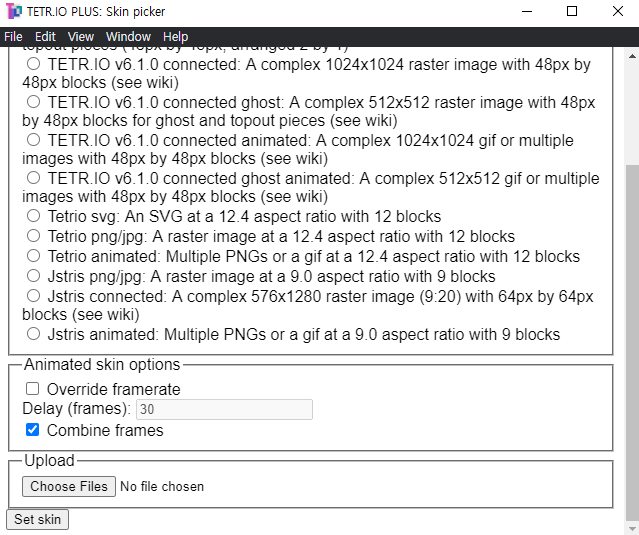Viewport: 639px width, 535px height.
Task: Select TETR.IO v6.1.0 connected ghost 512x512 raster option
Action: tap(34, 102)
